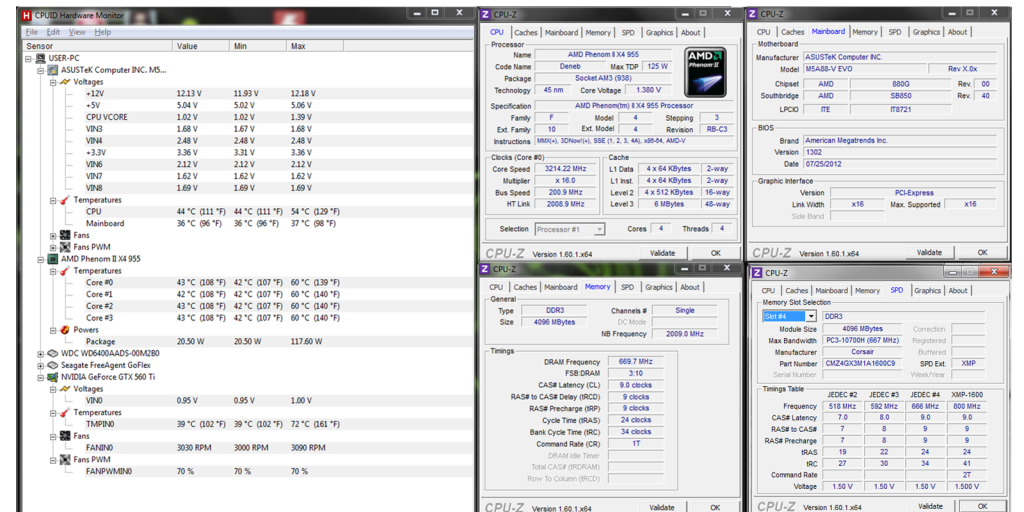
Task: Click the ASUSTeK motherboard icon in tree
Action: pos(52,70)
